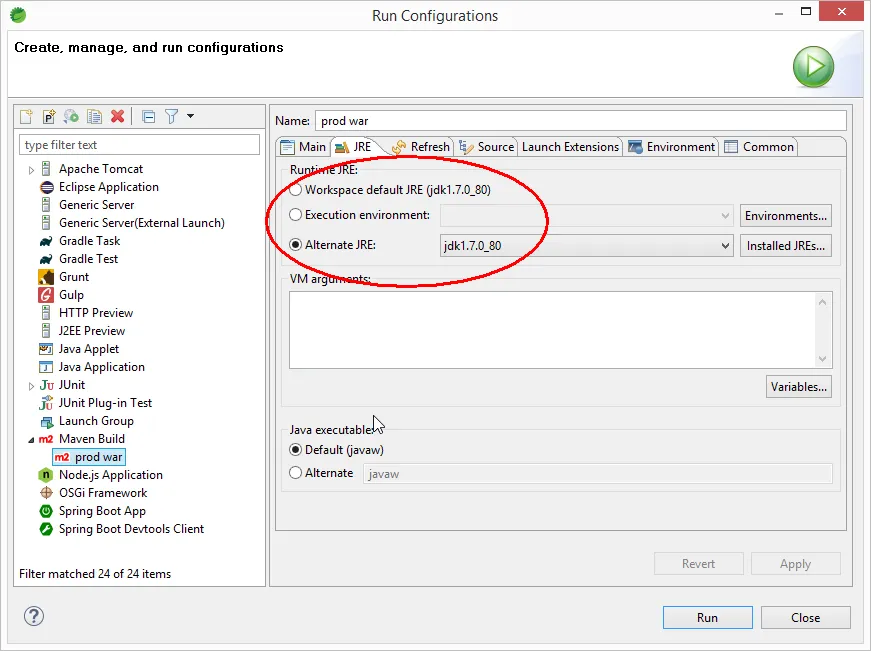871x651 pixels.
Task: Select JUnit Plug-in Test icon
Action: 46,403
